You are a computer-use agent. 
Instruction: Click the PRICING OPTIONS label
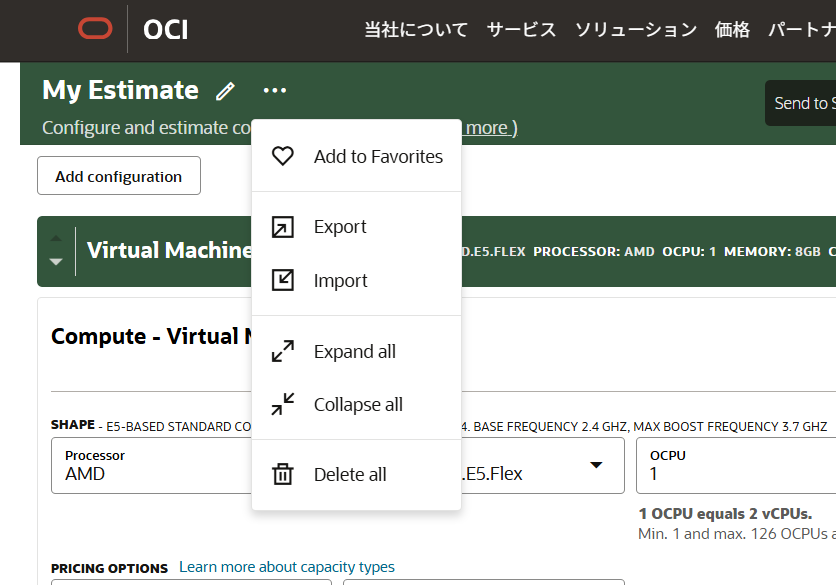tap(109, 568)
